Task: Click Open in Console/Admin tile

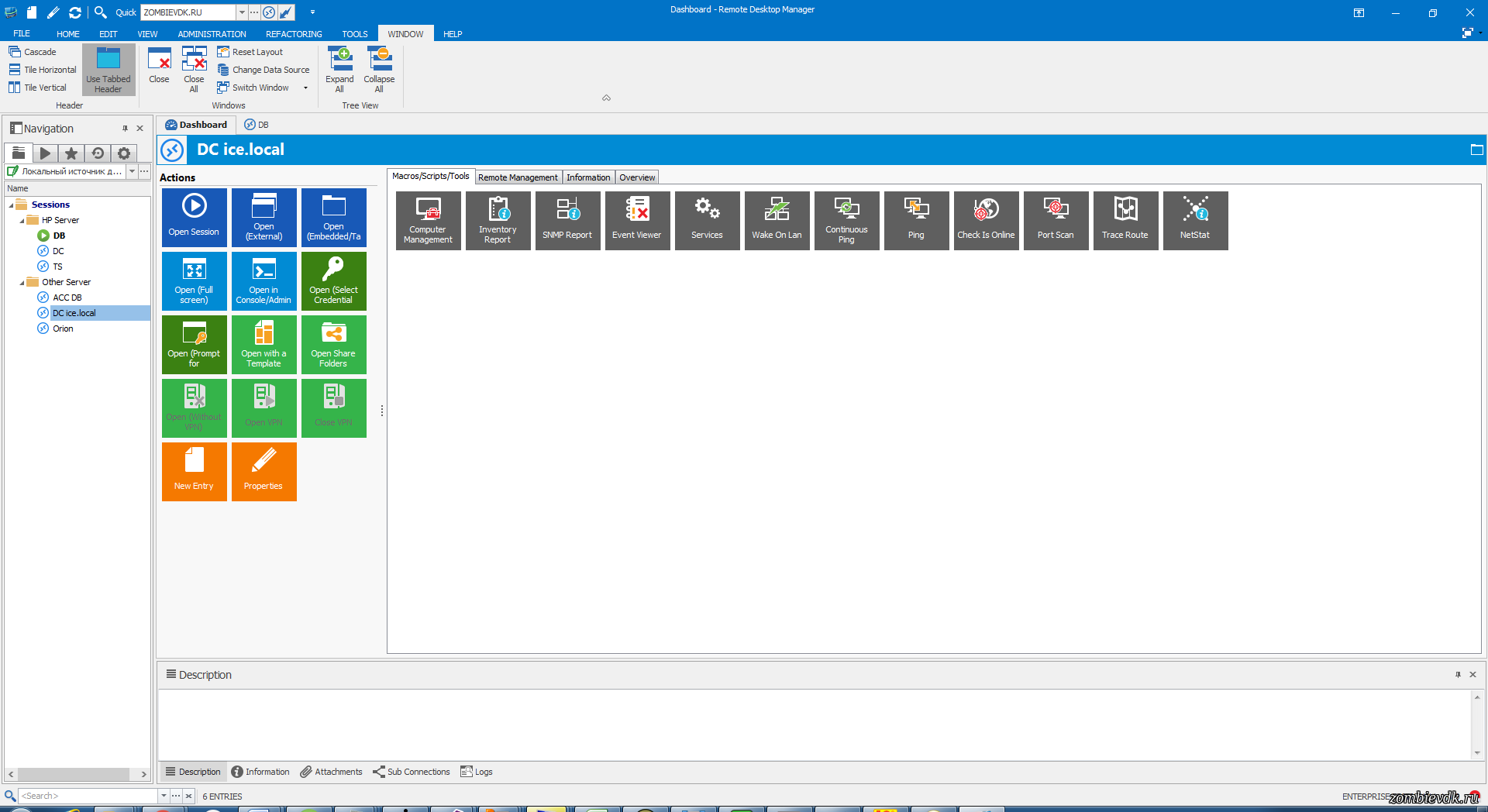Action: (264, 281)
